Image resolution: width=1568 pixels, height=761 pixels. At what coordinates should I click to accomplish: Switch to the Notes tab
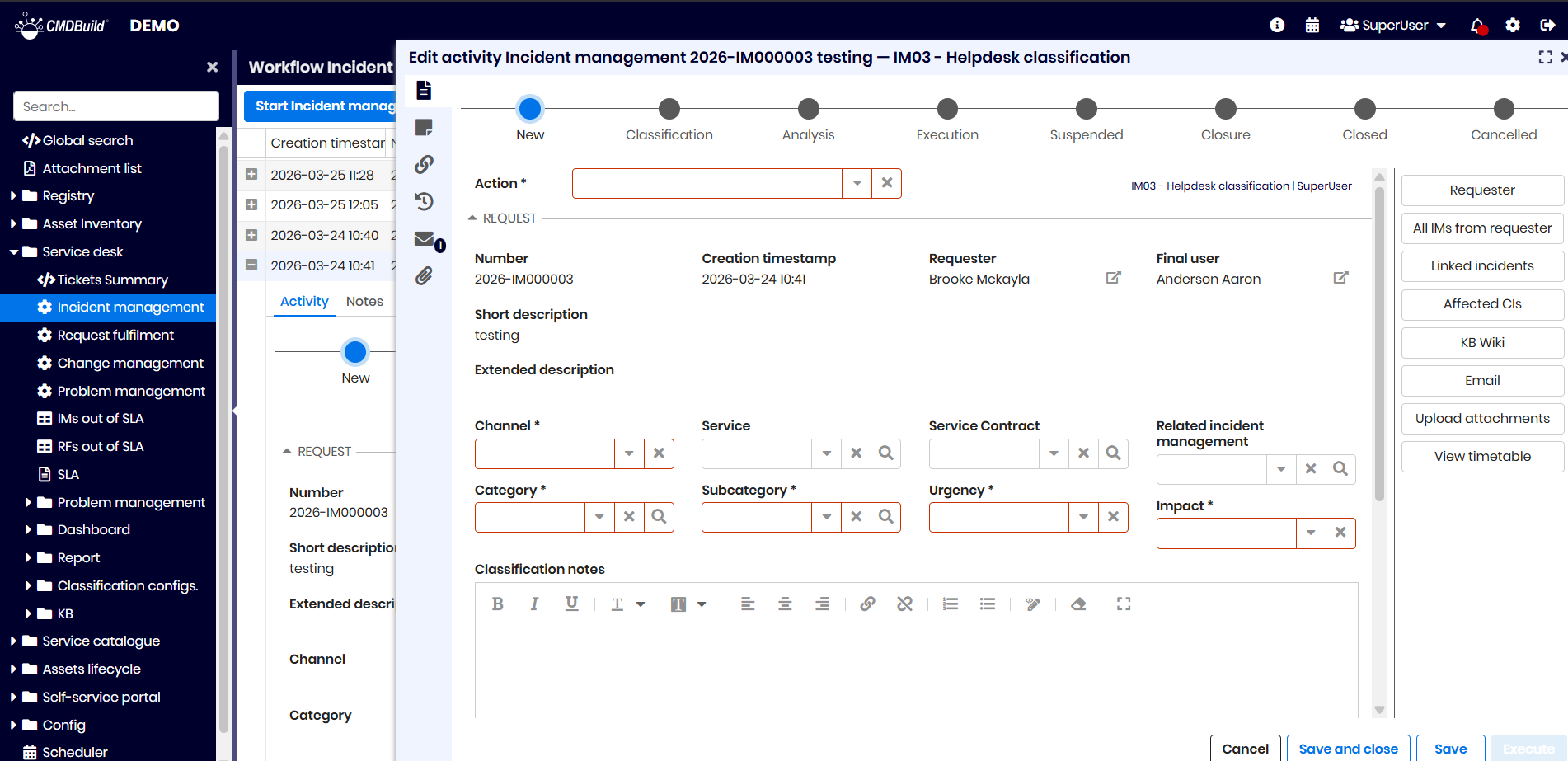coord(364,302)
